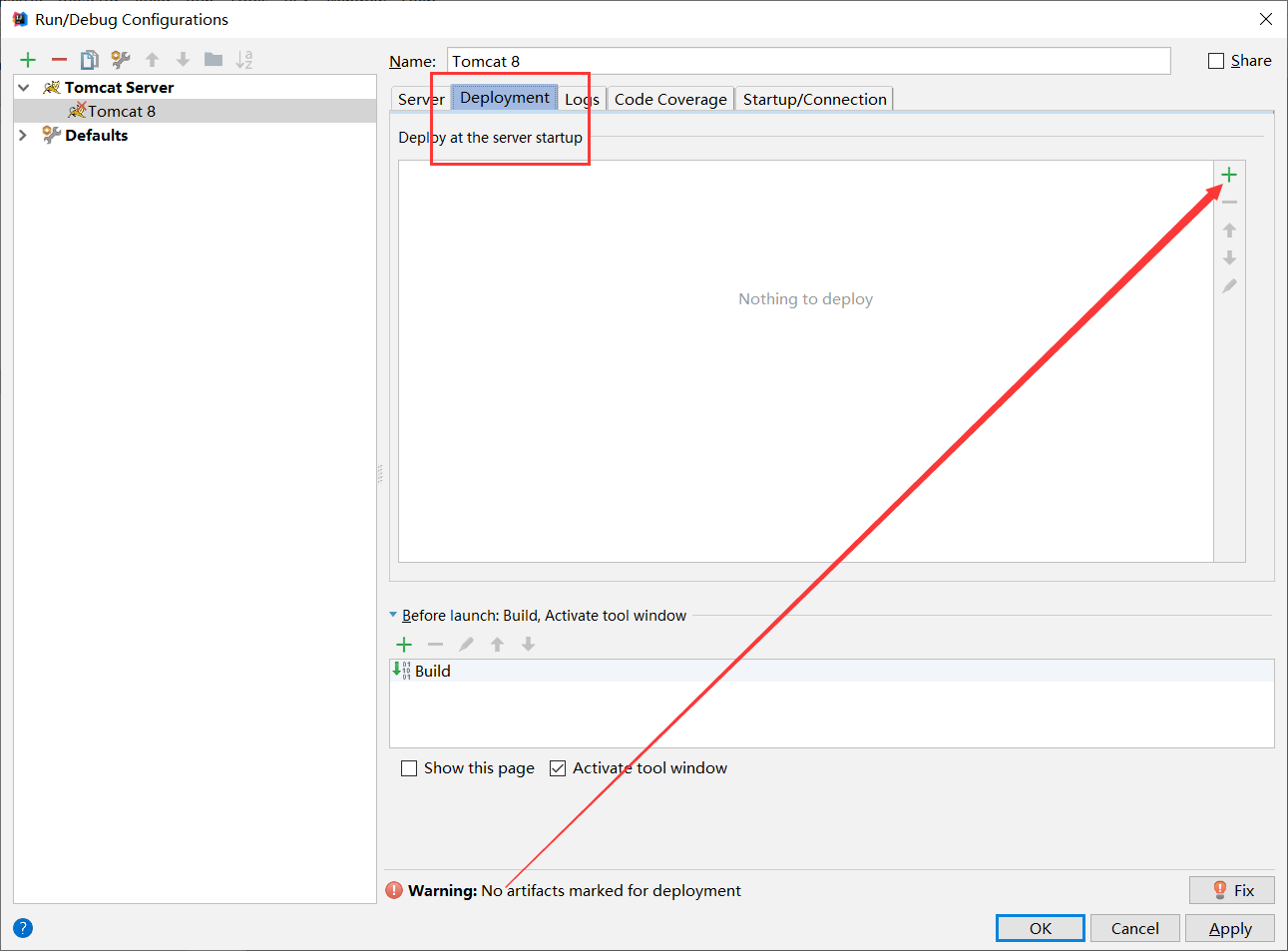Expand the Defaults tree node
The width and height of the screenshot is (1288, 951).
23,135
